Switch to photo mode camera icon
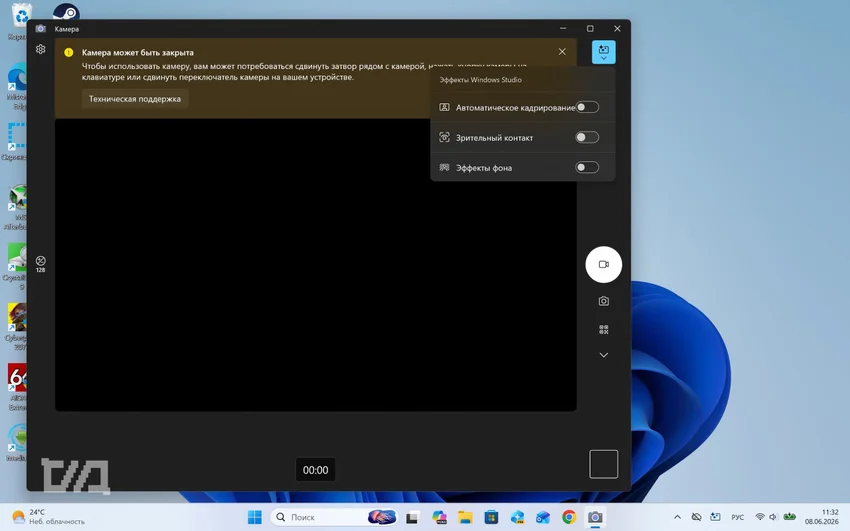 pyautogui.click(x=603, y=301)
